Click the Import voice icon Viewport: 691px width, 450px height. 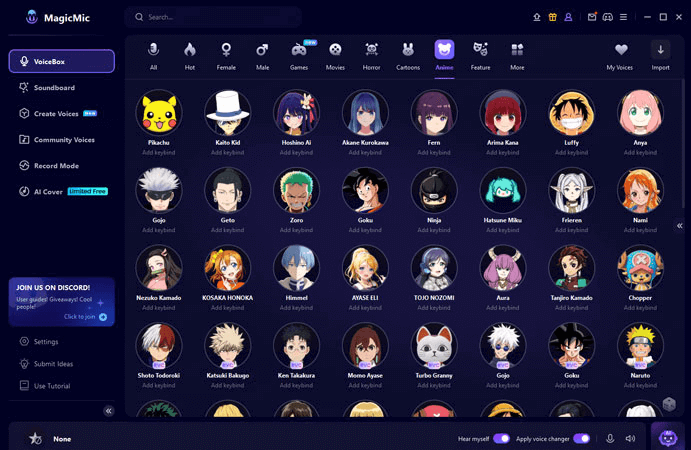661,50
